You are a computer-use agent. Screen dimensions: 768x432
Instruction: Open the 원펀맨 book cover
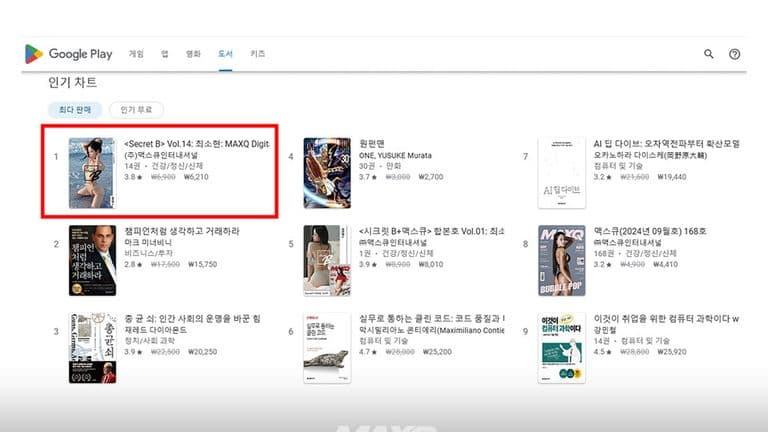pos(327,173)
